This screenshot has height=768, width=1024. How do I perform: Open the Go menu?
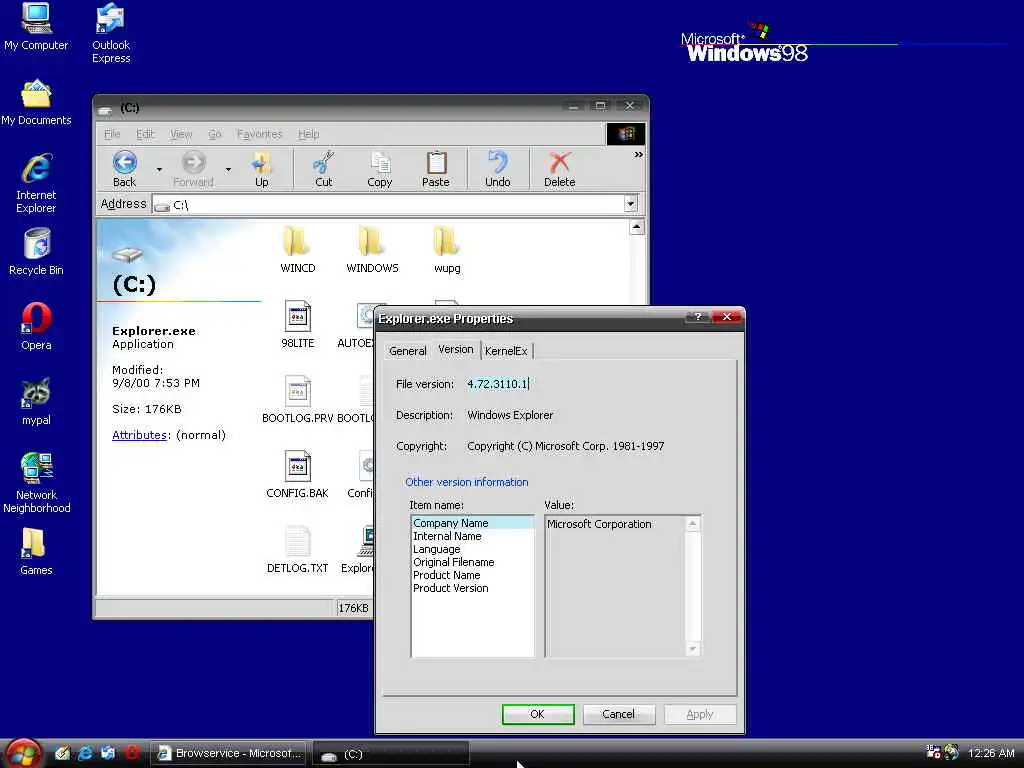tap(215, 134)
